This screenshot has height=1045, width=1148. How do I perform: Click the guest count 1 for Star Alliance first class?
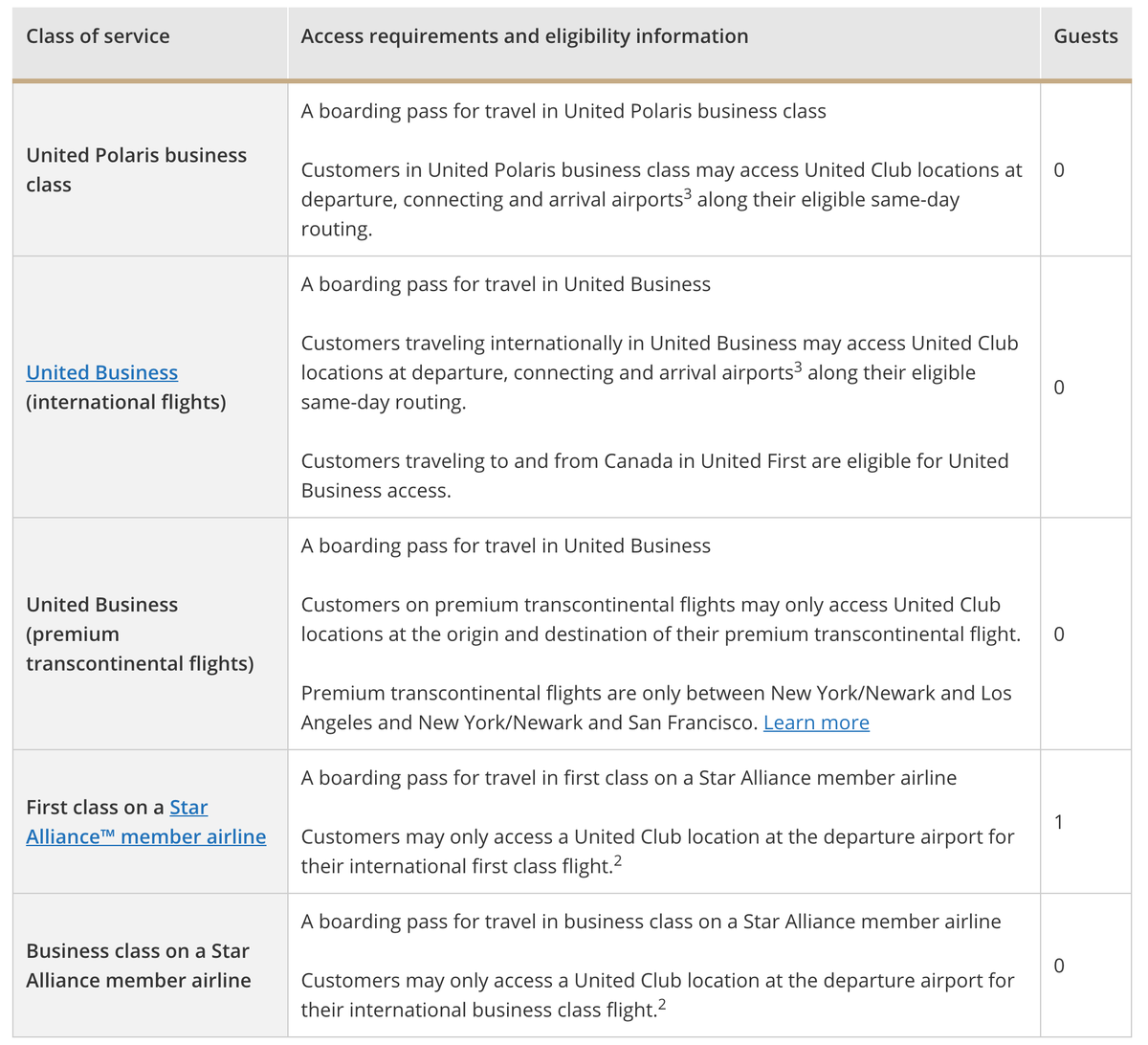tap(1058, 821)
